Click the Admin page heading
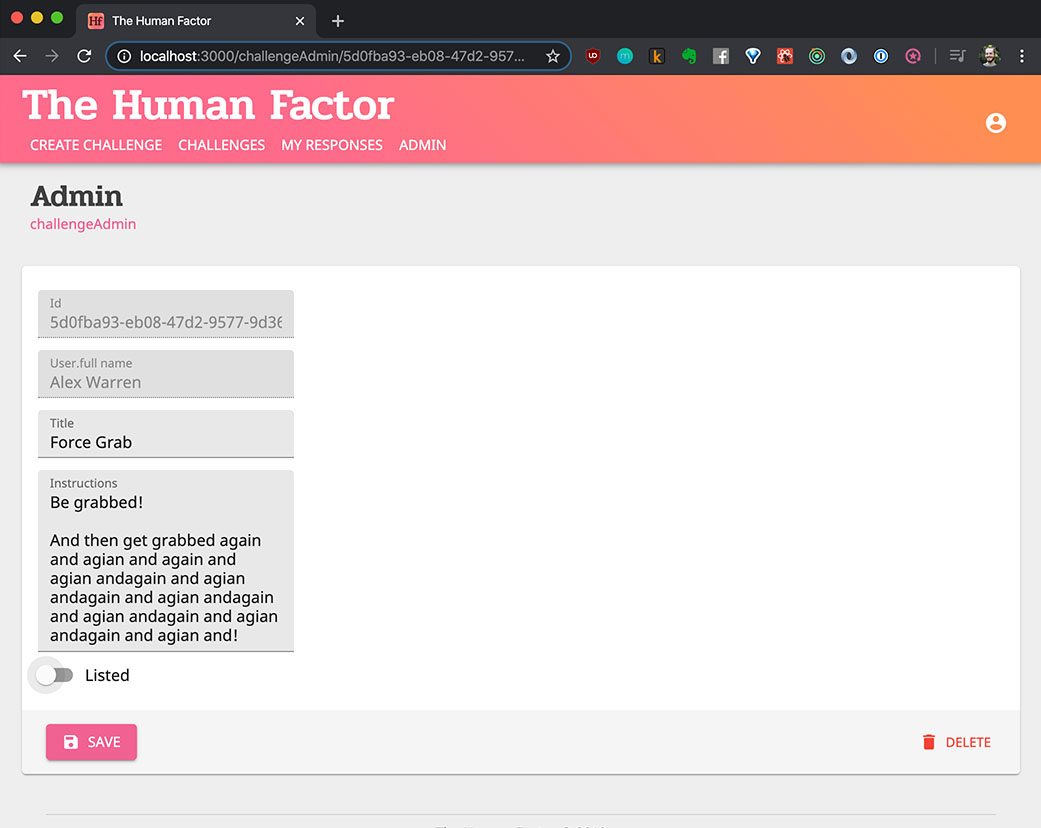 coord(77,197)
